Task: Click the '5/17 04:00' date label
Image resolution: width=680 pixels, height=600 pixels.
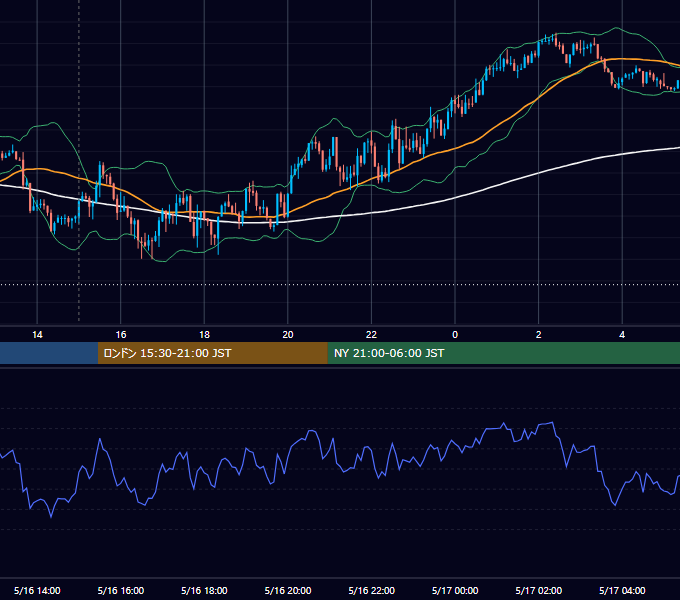Action: tap(622, 590)
